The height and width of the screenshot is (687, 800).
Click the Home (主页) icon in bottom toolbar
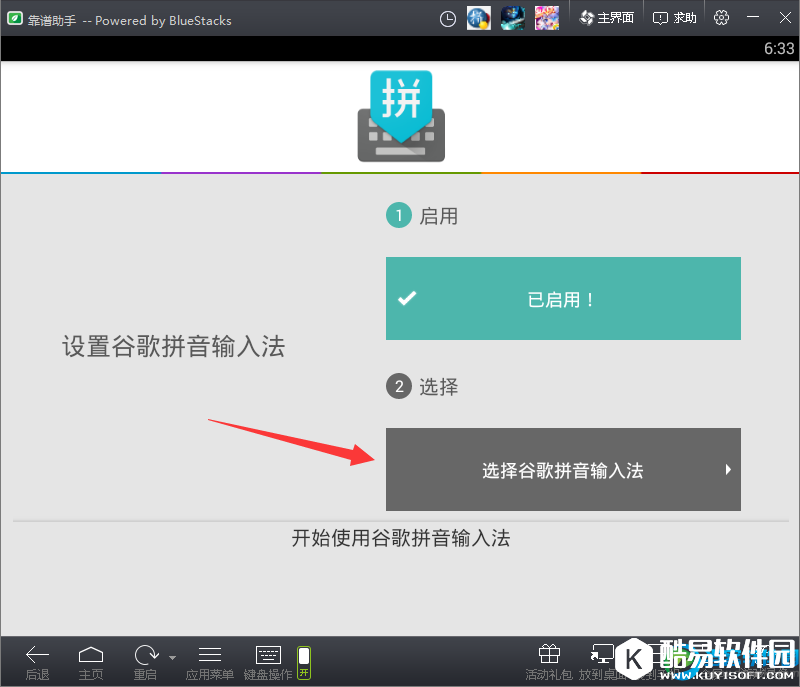pos(91,655)
